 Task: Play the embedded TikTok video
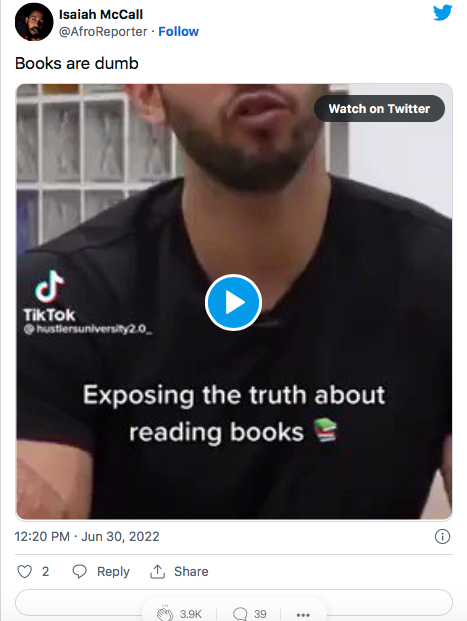233,302
